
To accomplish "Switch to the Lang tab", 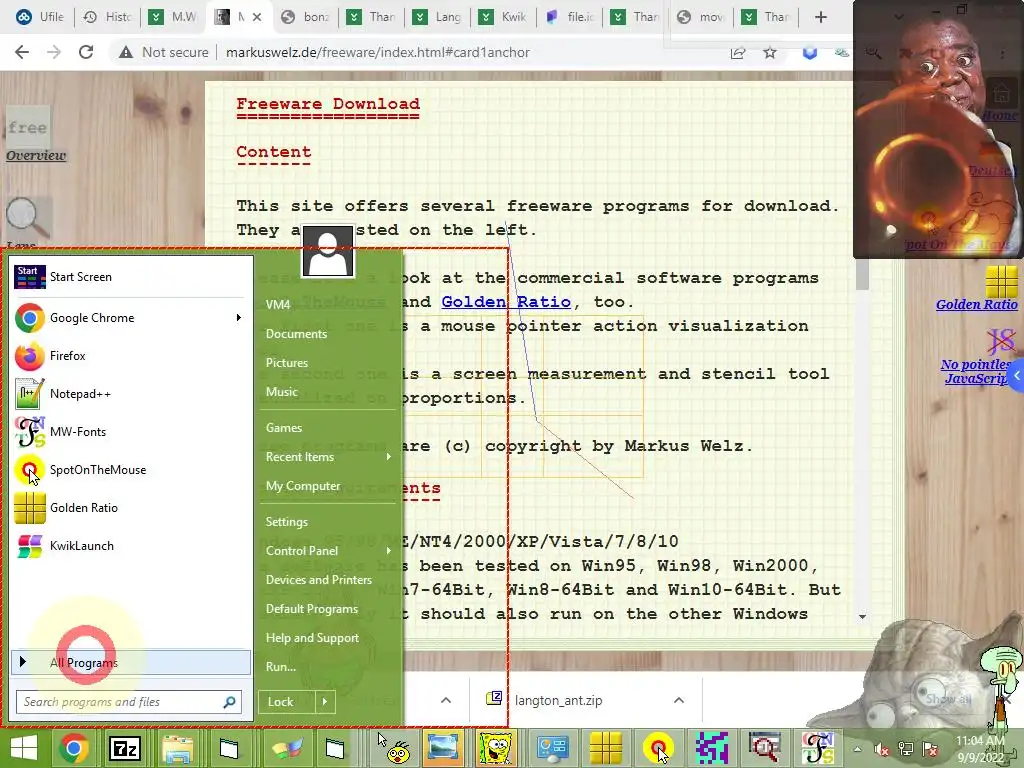I will pos(438,17).
